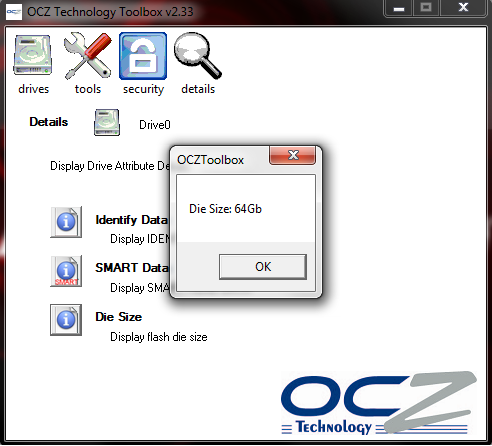Open the drives section icon
The width and height of the screenshot is (492, 446).
33,55
